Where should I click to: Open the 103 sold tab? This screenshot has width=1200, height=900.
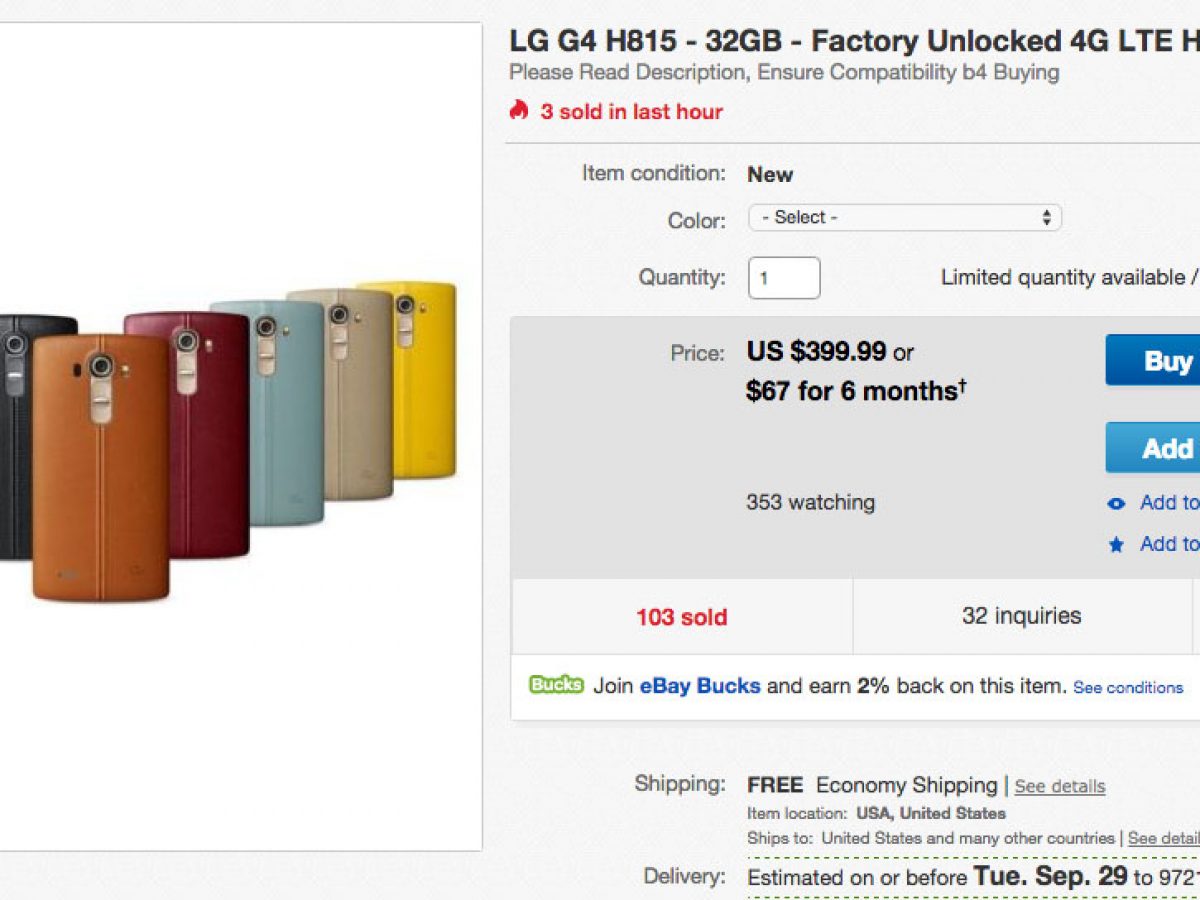click(x=682, y=617)
